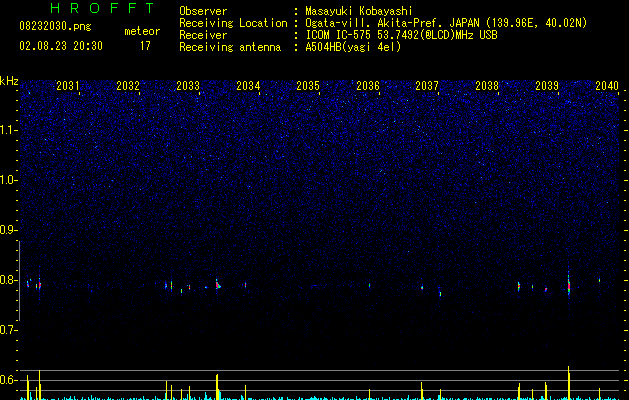Click the 2040 time marker
The width and height of the screenshot is (629, 400).
click(x=607, y=85)
